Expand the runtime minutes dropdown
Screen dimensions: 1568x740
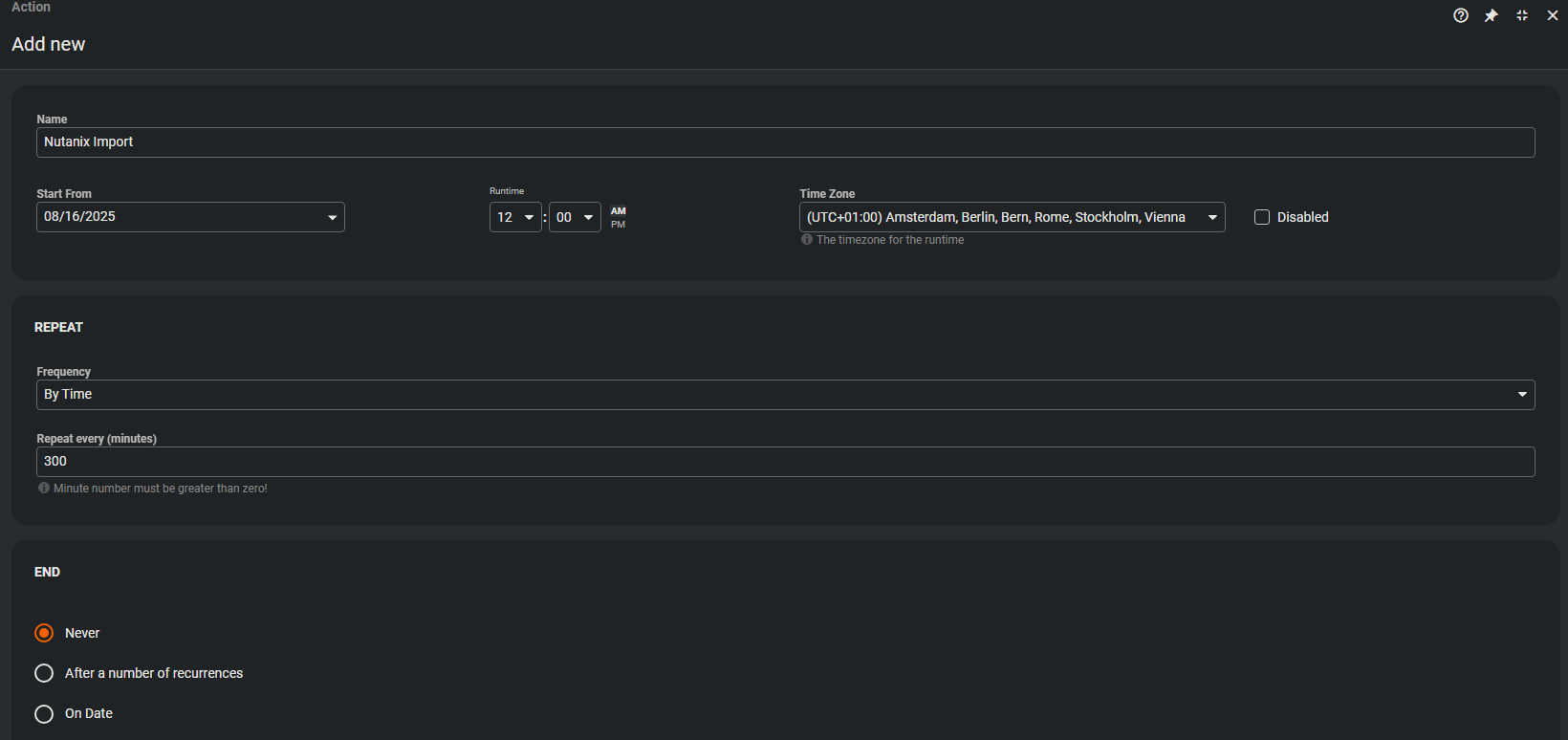click(587, 217)
